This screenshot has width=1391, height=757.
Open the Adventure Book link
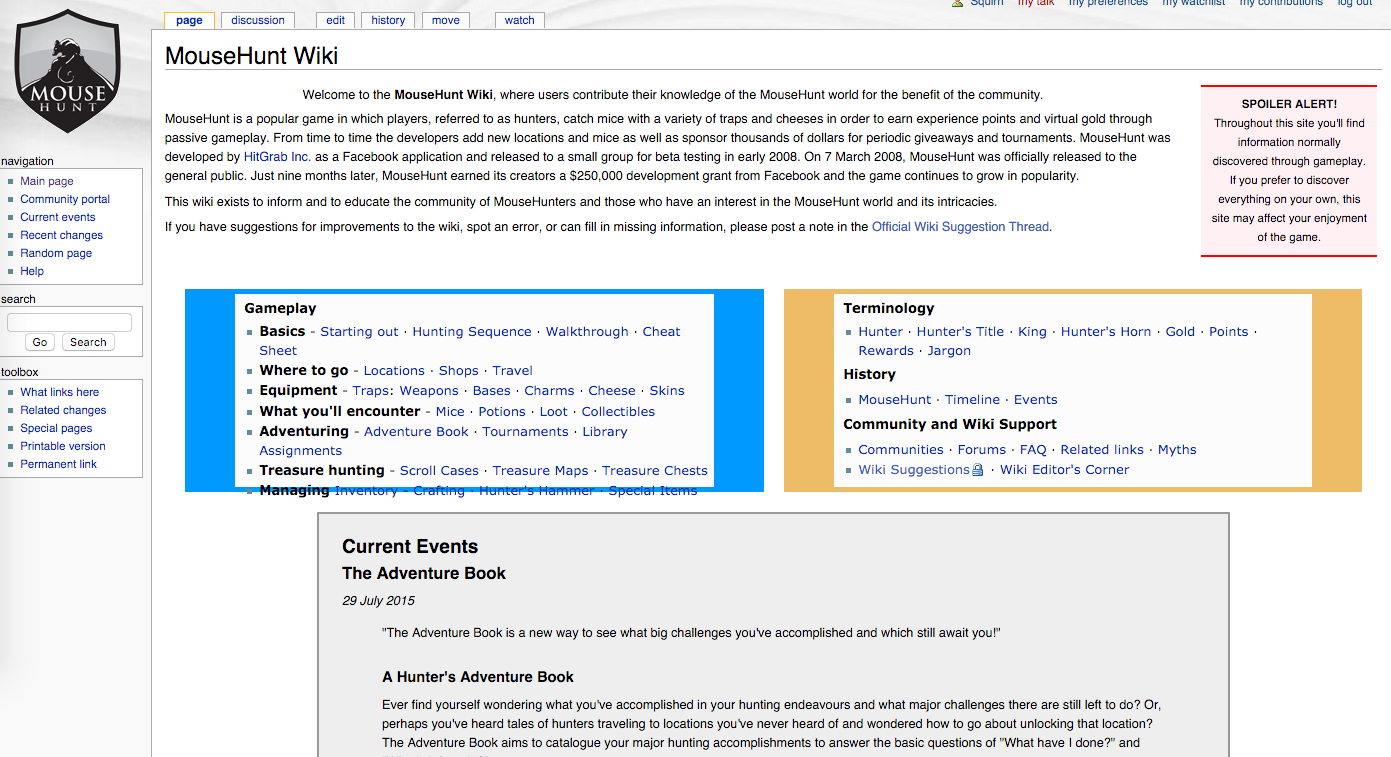[416, 432]
